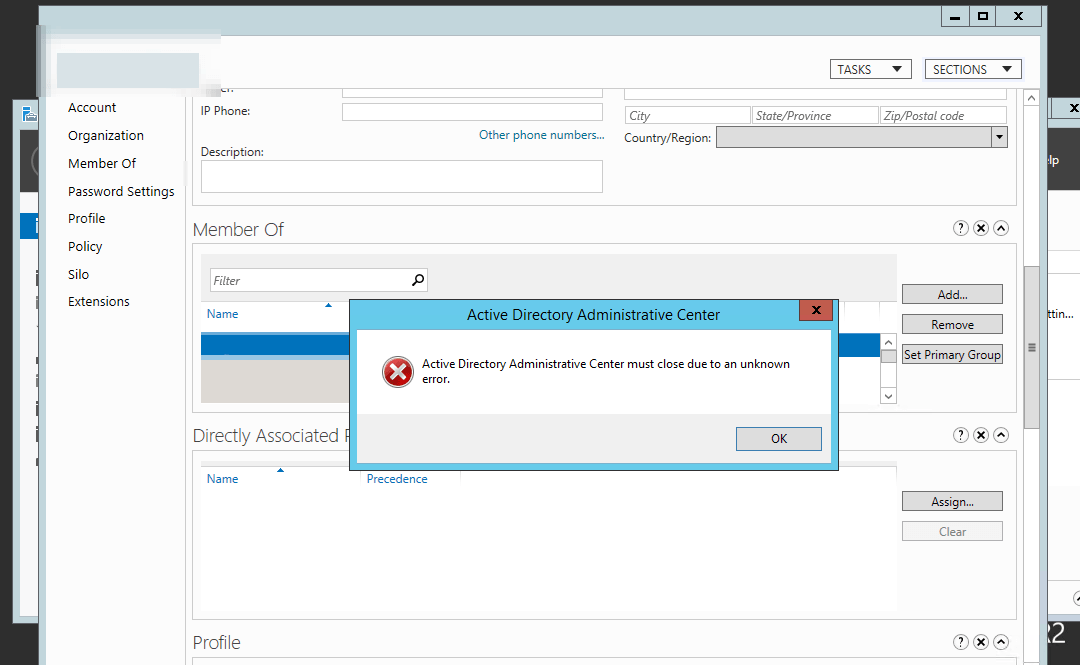Expand the Country/Region combo box
Image resolution: width=1080 pixels, height=665 pixels.
pos(999,137)
